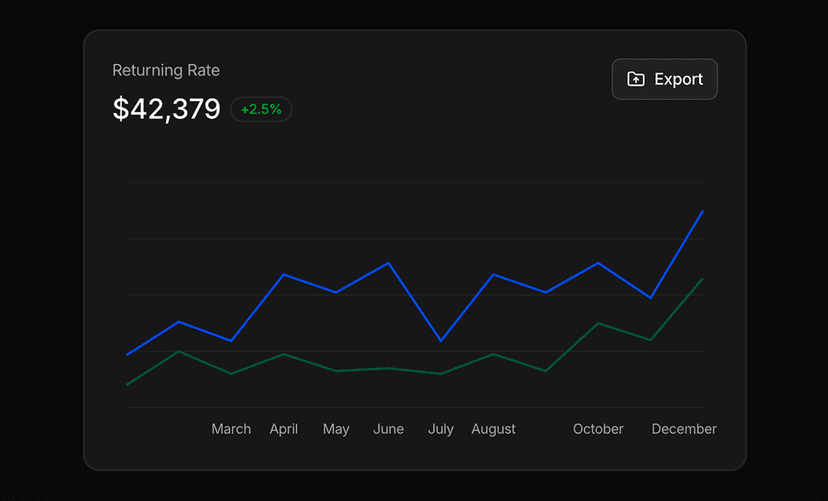
Task: Select April on the chart axis
Action: [x=284, y=429]
